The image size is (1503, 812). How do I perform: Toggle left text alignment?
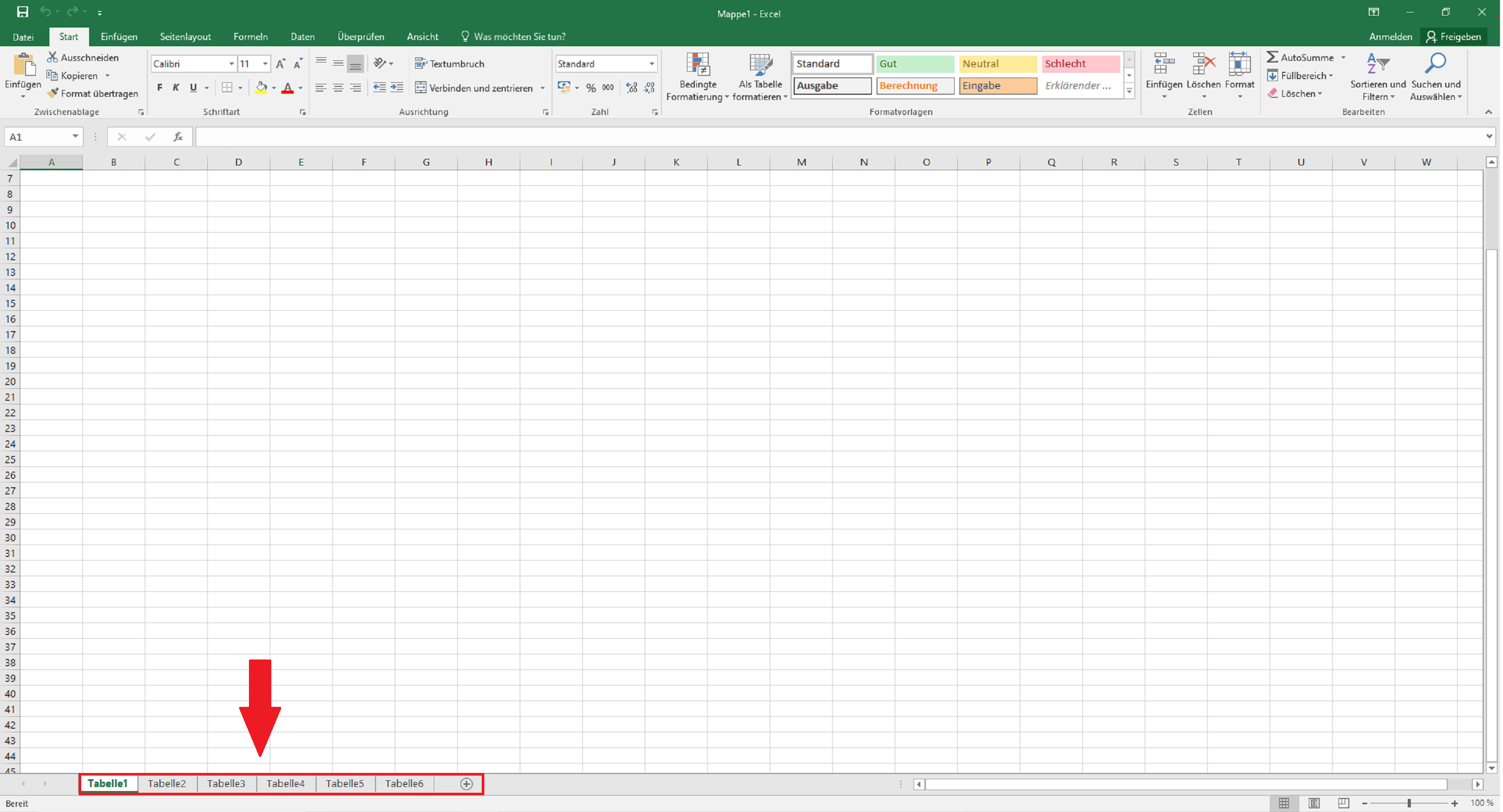tap(320, 87)
